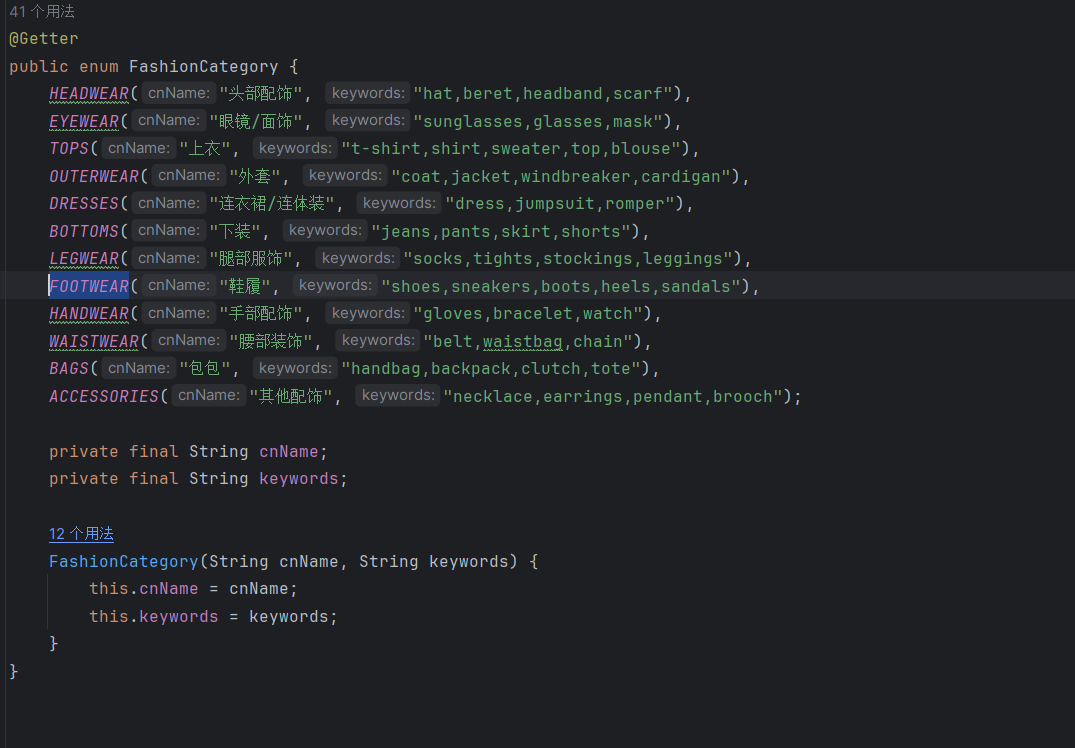1075x748 pixels.
Task: Click the string "其他配饰"
Action: [x=291, y=396]
